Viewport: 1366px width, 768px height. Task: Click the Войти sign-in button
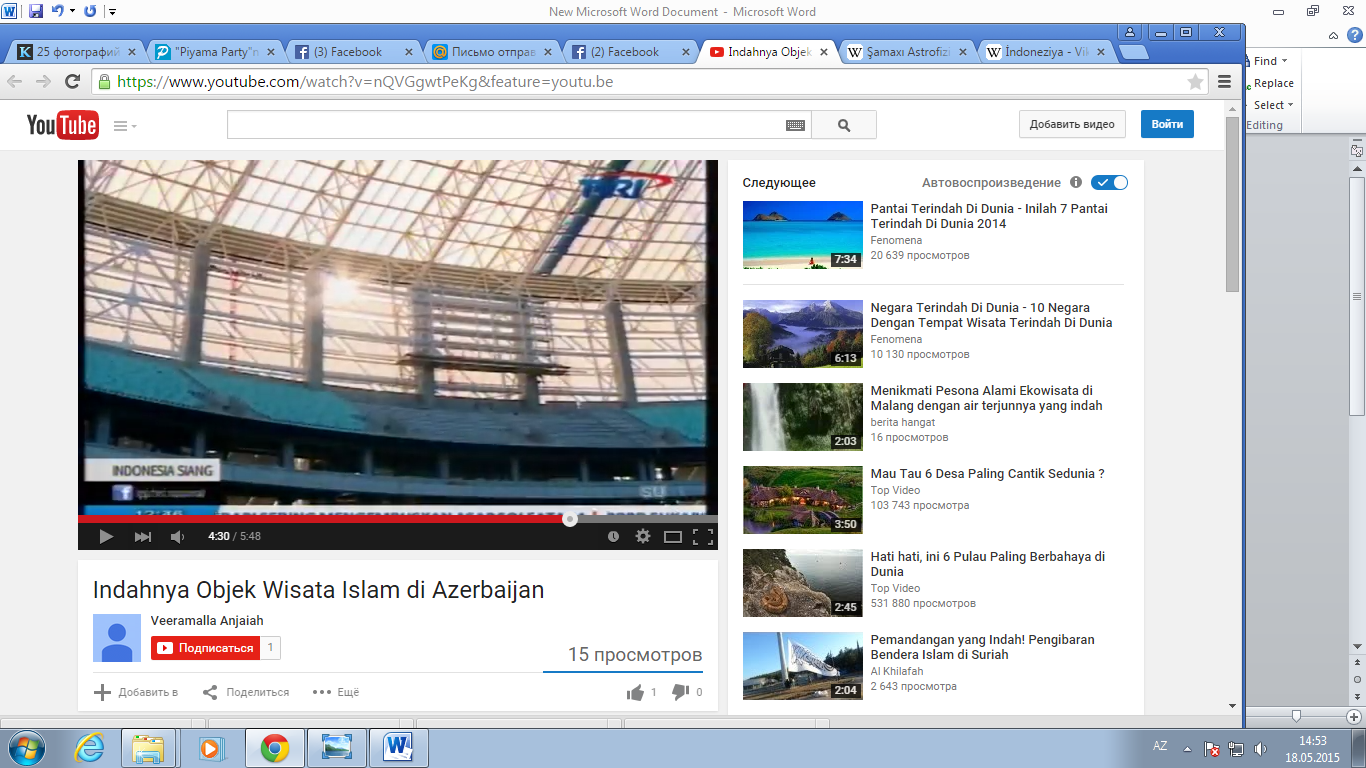pos(1167,124)
